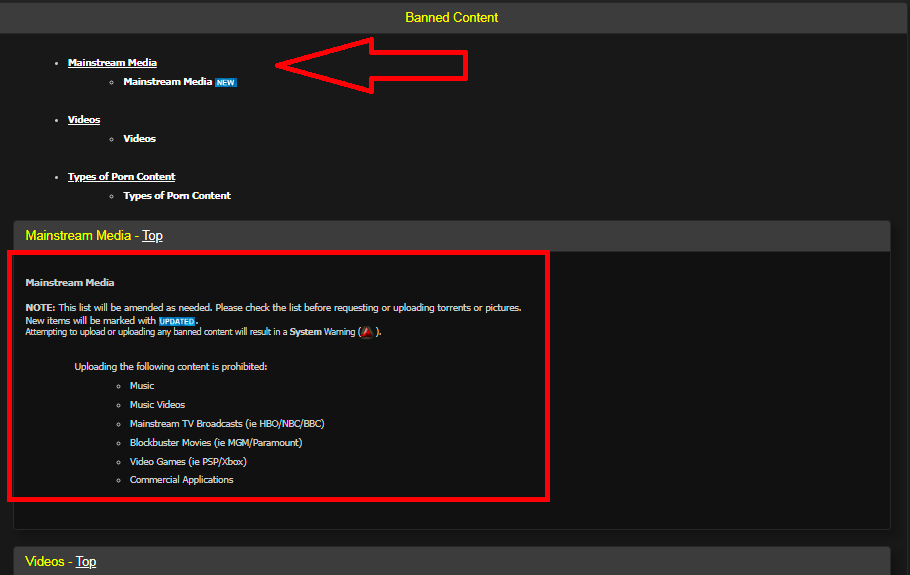Select the Videos sub-item link

[139, 139]
